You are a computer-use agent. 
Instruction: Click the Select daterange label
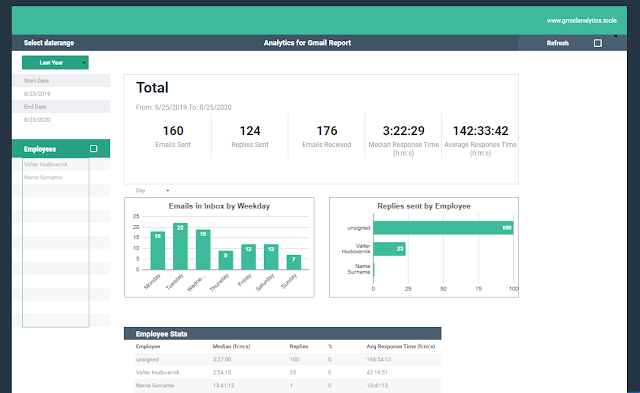(x=49, y=43)
